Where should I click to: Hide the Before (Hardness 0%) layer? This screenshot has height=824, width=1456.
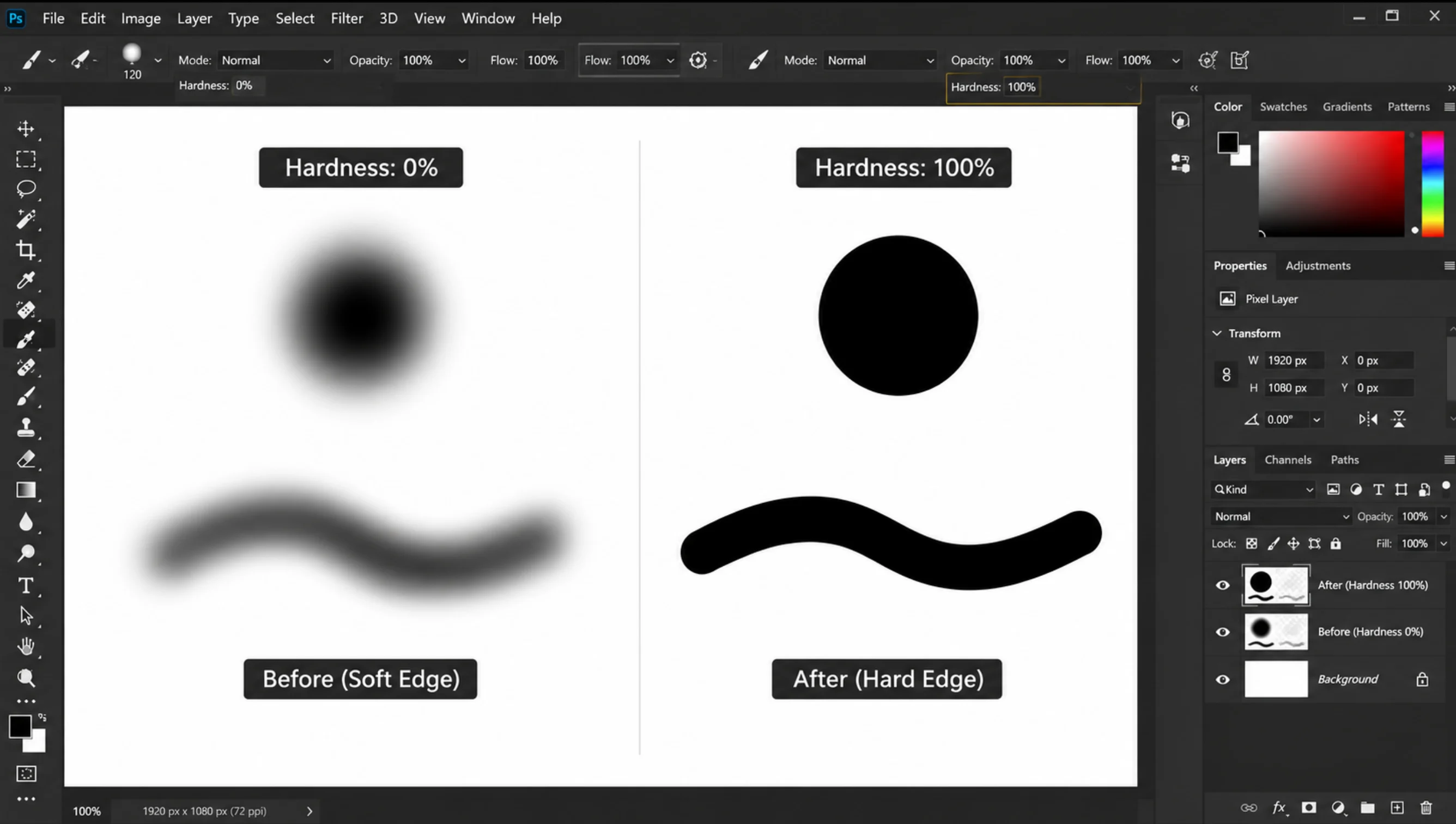pos(1223,632)
